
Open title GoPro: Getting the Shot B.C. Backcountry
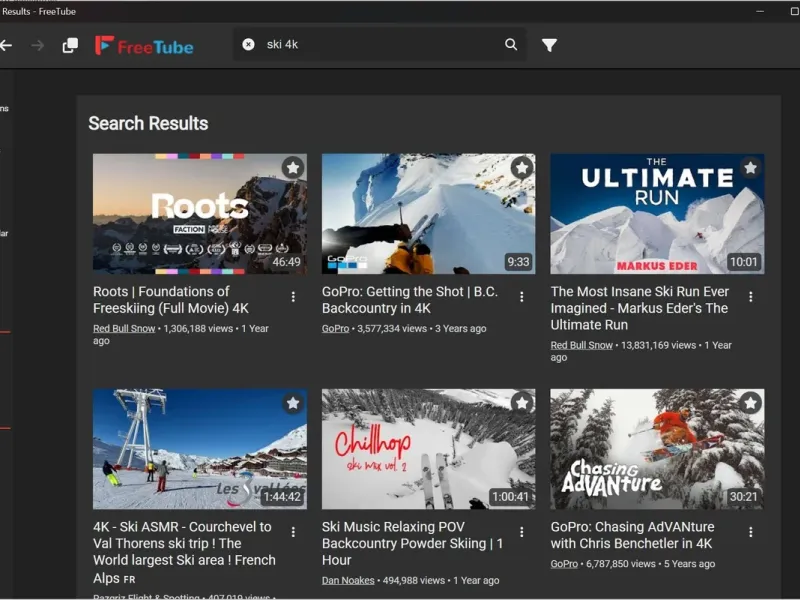[x=410, y=300]
